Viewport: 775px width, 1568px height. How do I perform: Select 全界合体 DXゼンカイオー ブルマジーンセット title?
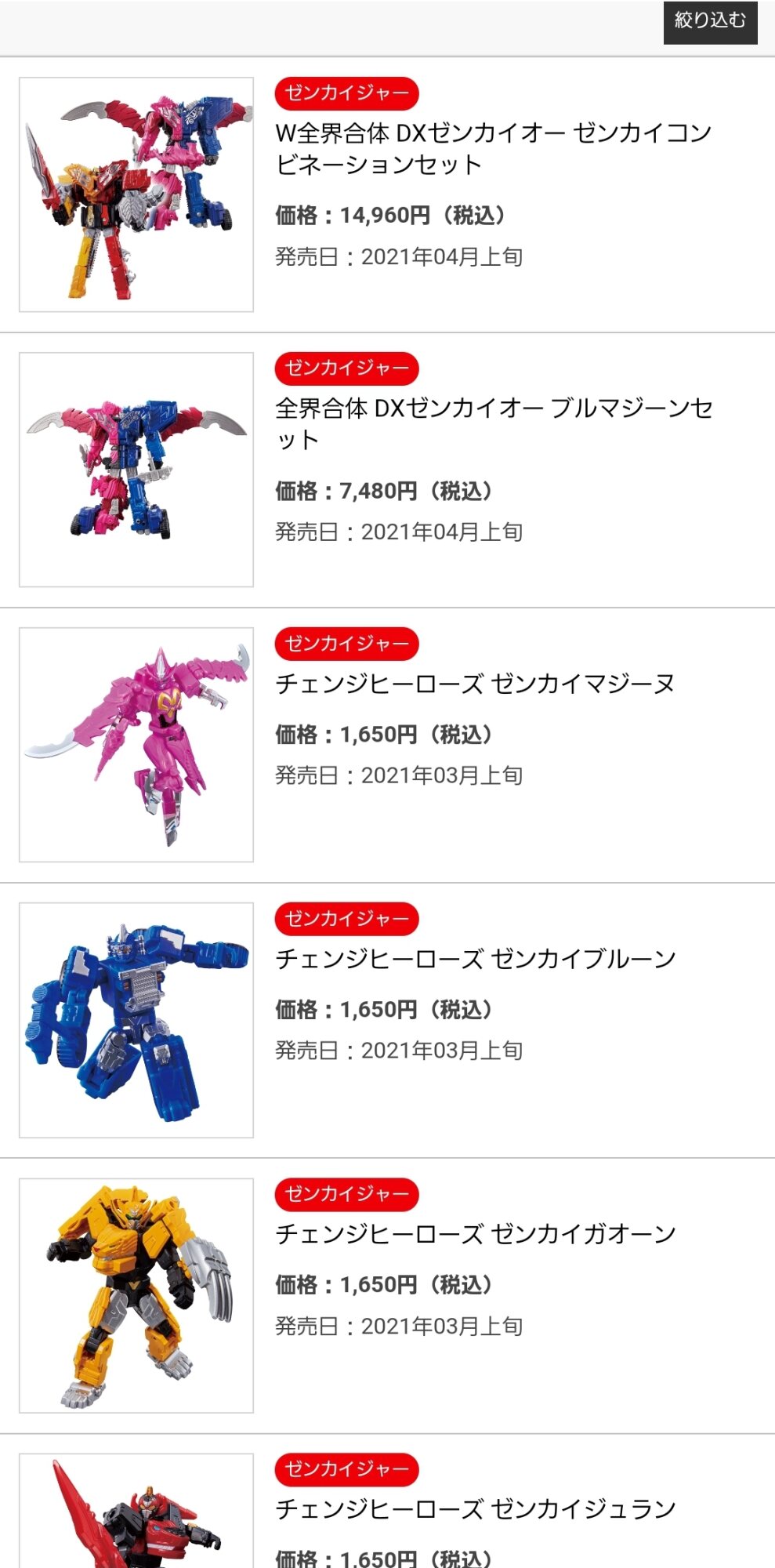click(494, 423)
